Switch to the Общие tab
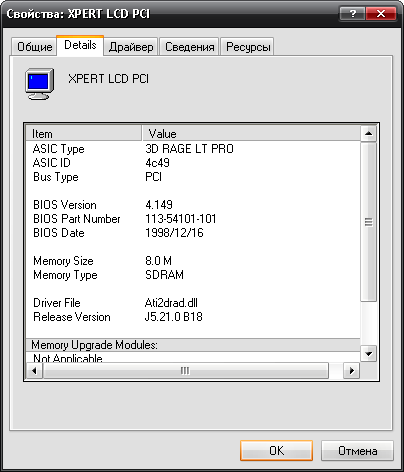The width and height of the screenshot is (404, 472). click(x=34, y=47)
